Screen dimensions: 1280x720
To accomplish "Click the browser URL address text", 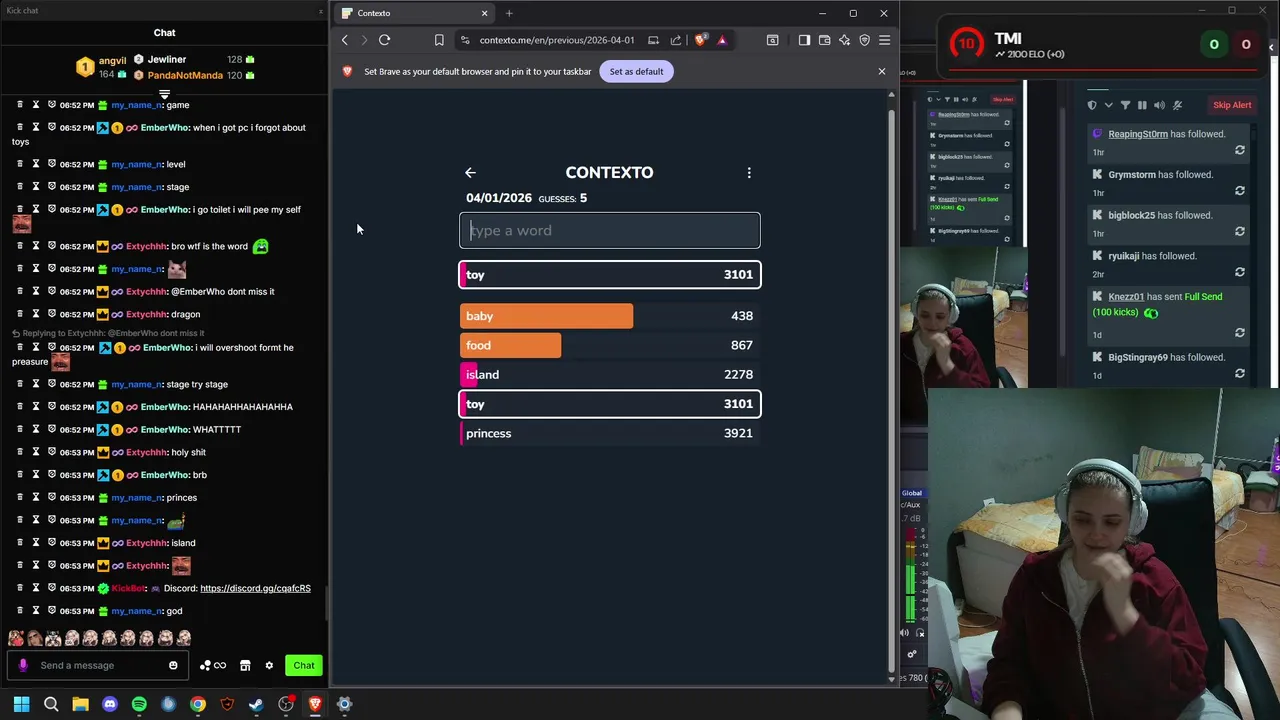I will click(556, 40).
